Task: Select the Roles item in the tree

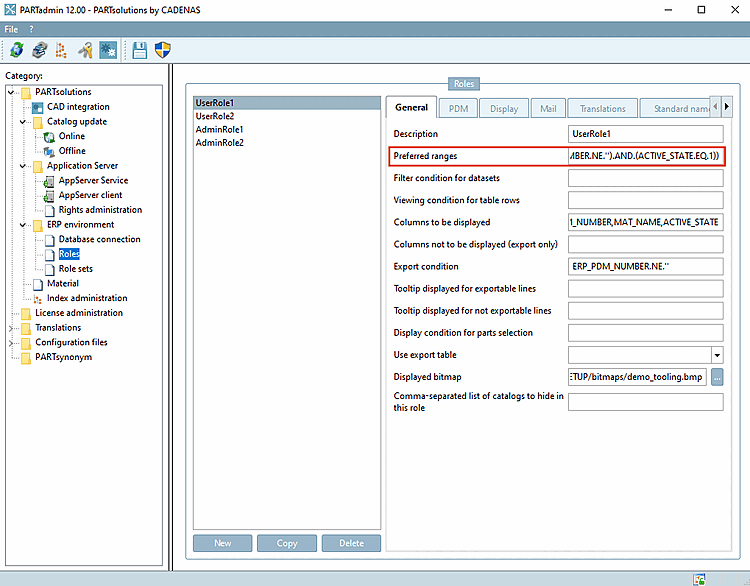Action: [x=69, y=254]
